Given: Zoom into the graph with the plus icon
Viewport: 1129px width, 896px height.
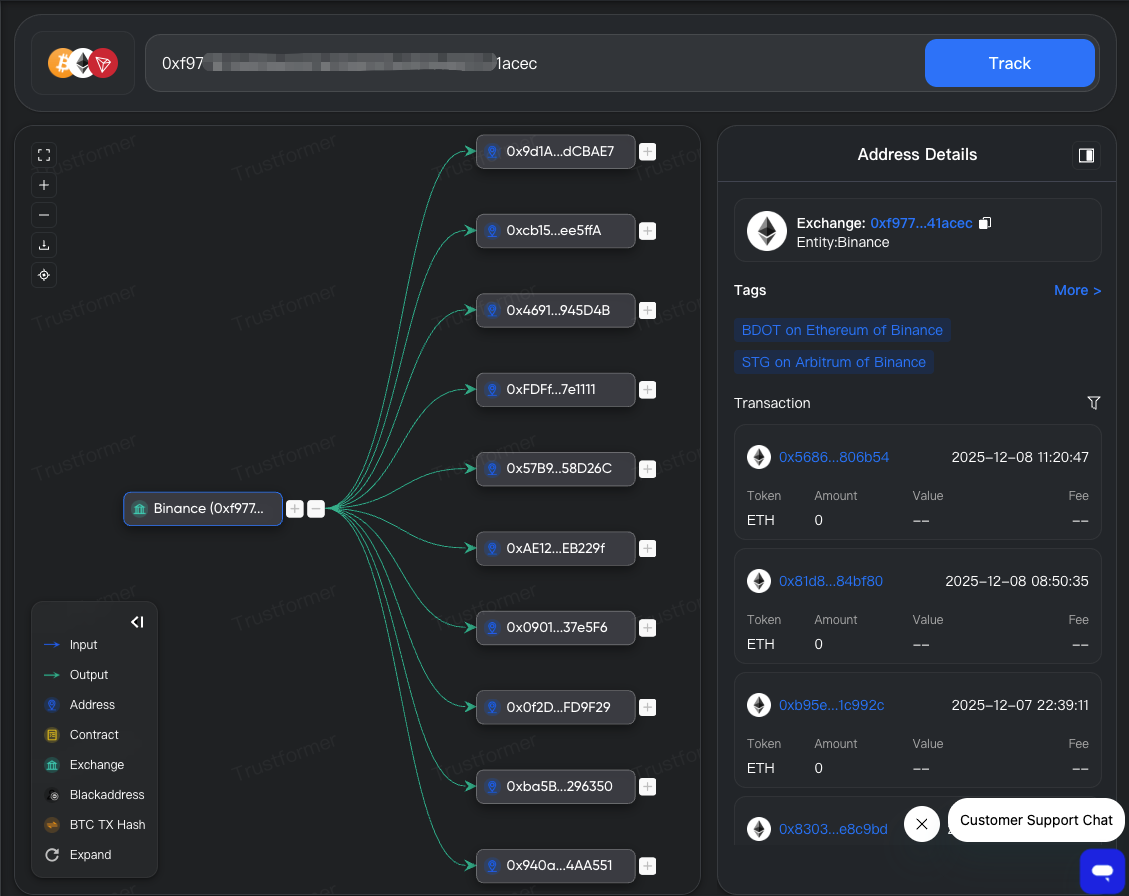Looking at the screenshot, I should 43,184.
